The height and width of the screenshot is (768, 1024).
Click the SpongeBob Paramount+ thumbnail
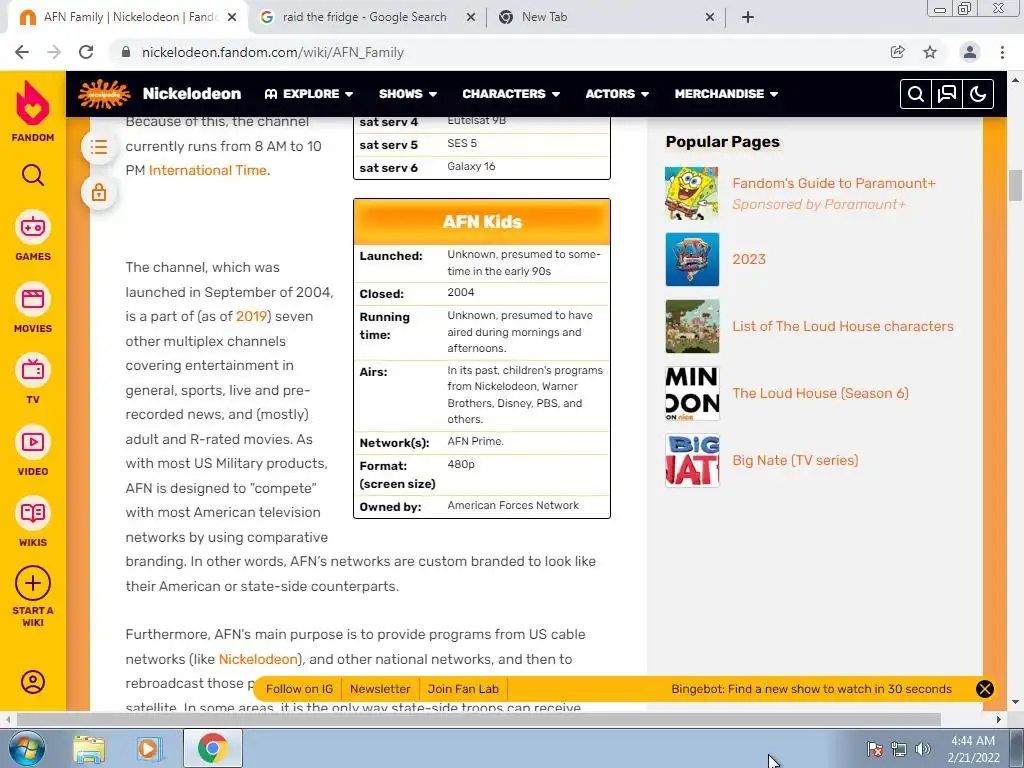pos(692,193)
